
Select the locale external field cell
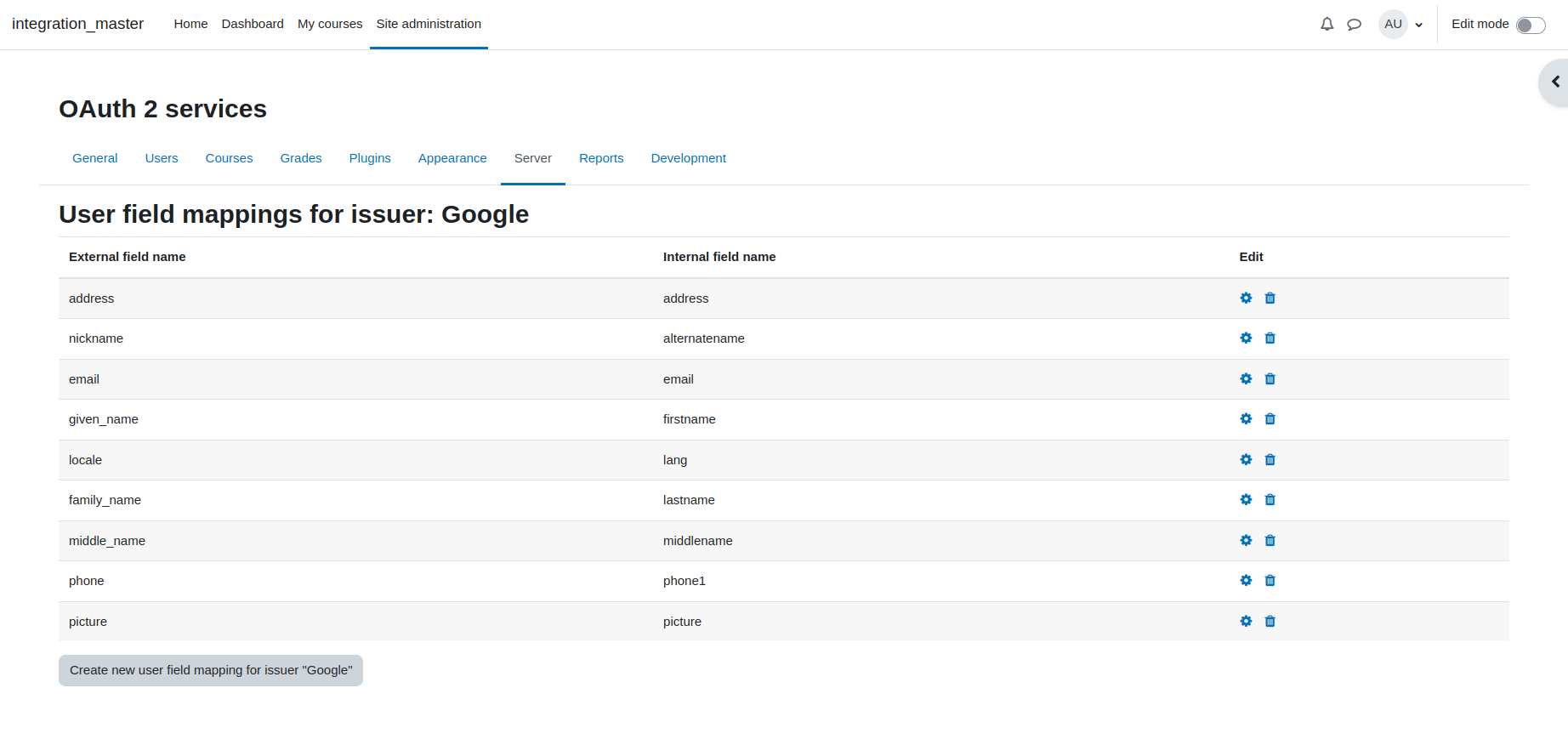tap(85, 460)
